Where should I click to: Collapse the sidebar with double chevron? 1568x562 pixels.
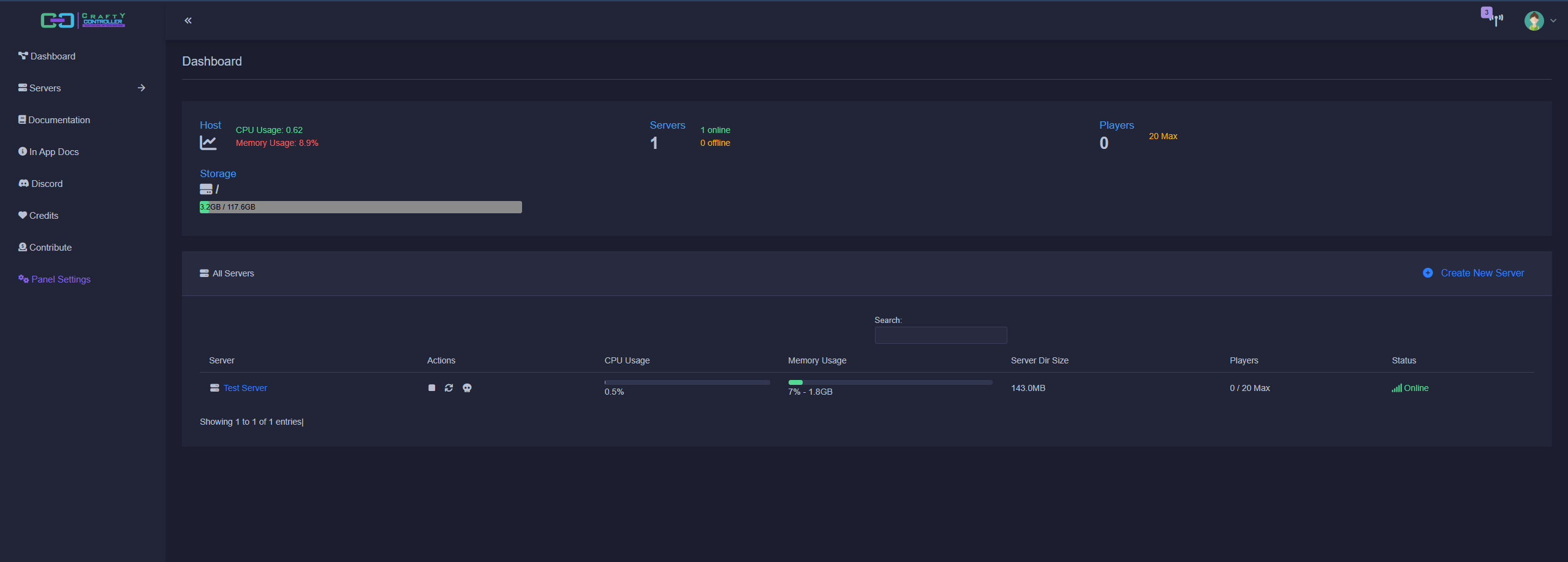(x=188, y=21)
